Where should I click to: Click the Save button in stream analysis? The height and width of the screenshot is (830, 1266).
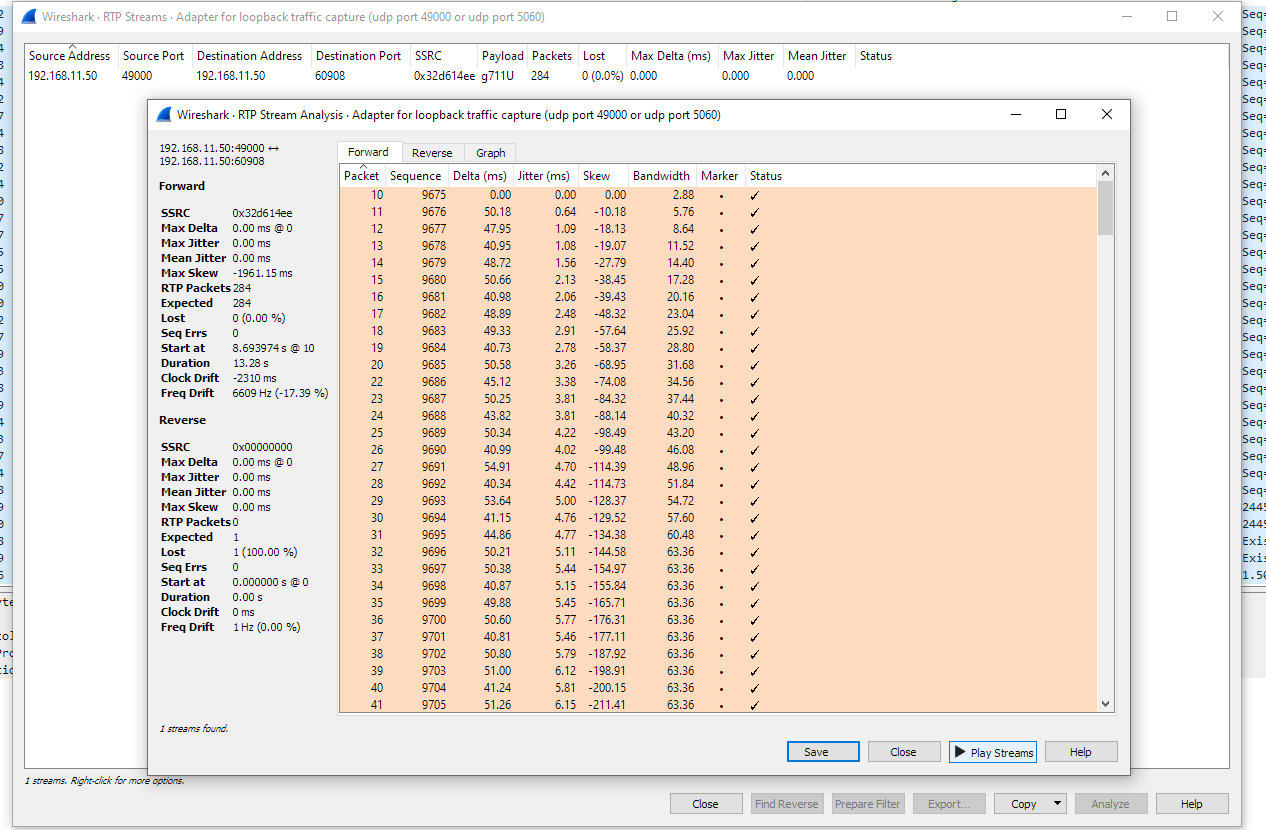click(822, 751)
